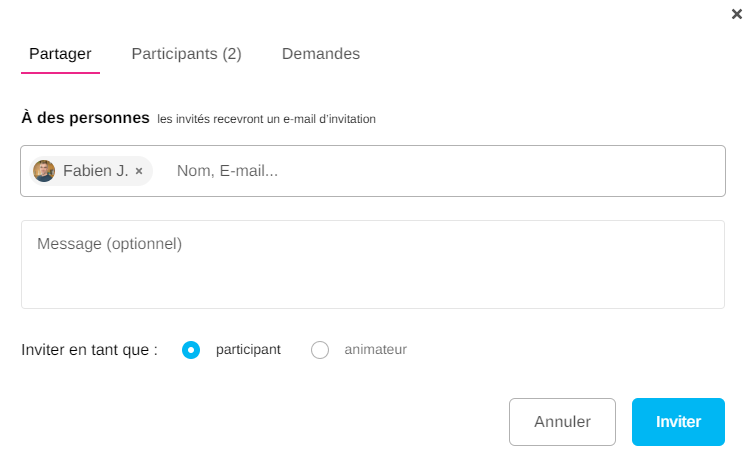Switch to the Partager tab
Viewport: 750px width, 467px height.
click(x=60, y=54)
